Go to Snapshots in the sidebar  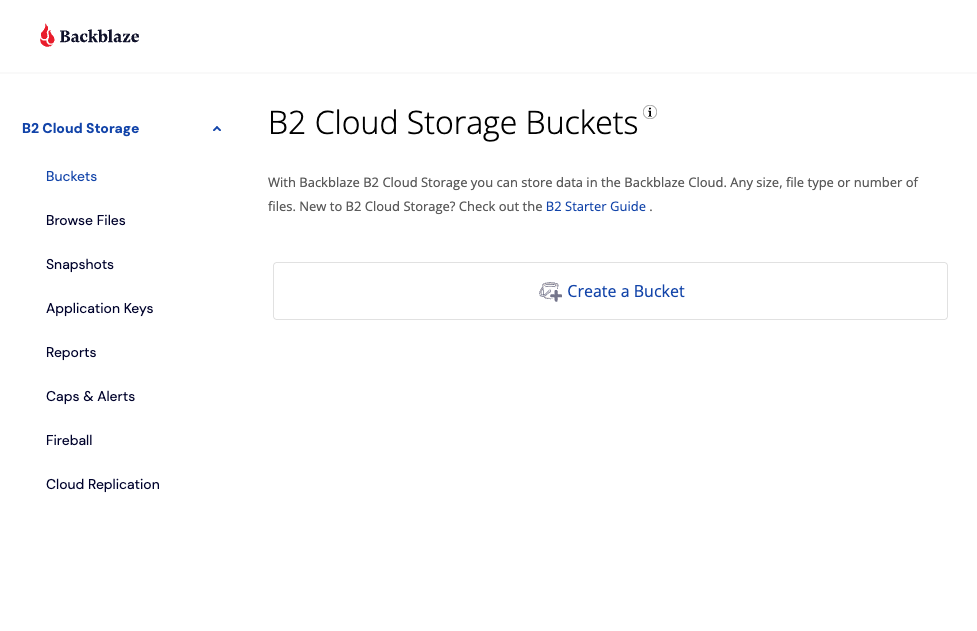pos(80,264)
